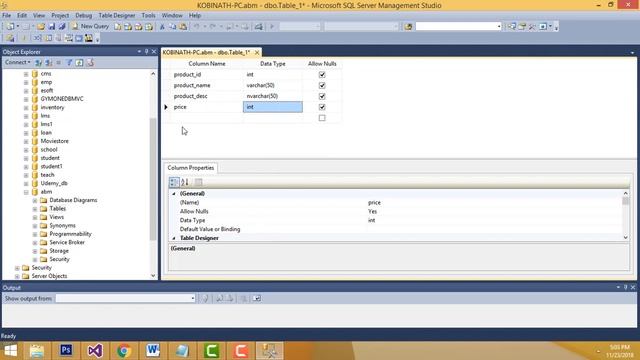The height and width of the screenshot is (360, 640).
Task: Open Google Chrome from the taskbar
Action: point(124,351)
